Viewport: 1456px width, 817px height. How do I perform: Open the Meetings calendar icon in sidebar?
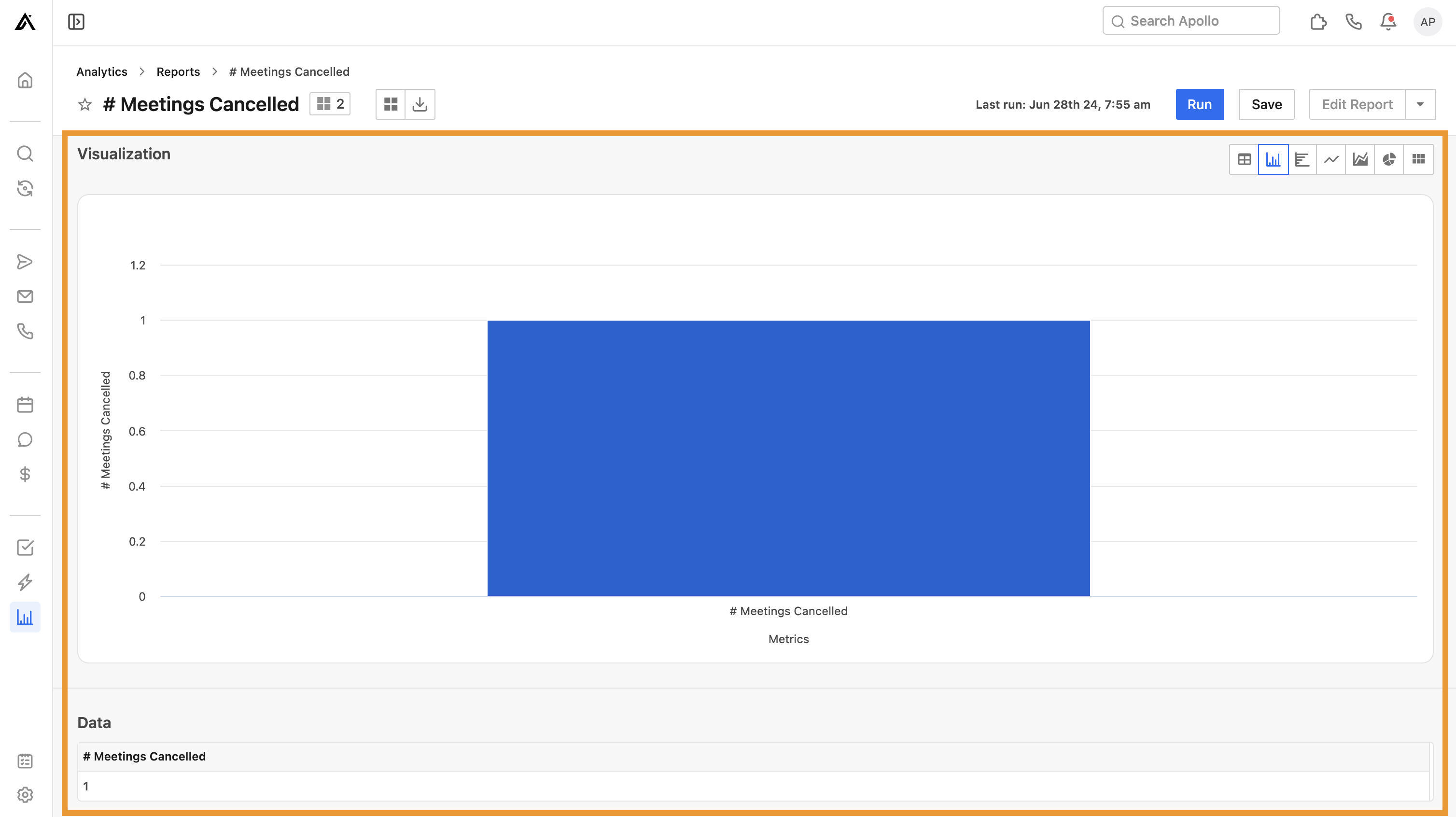coord(25,404)
